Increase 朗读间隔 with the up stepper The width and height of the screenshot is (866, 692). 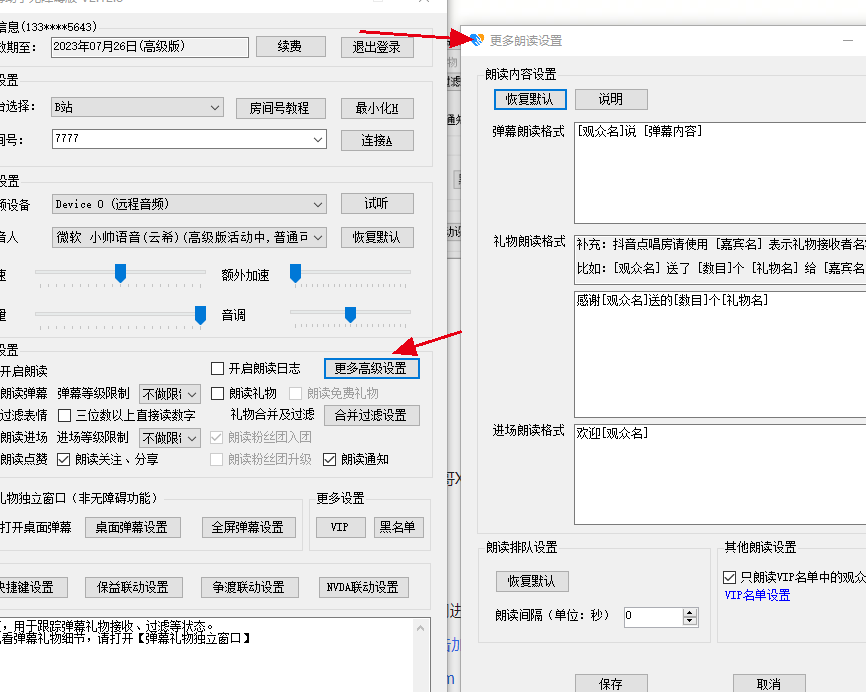coord(690,612)
